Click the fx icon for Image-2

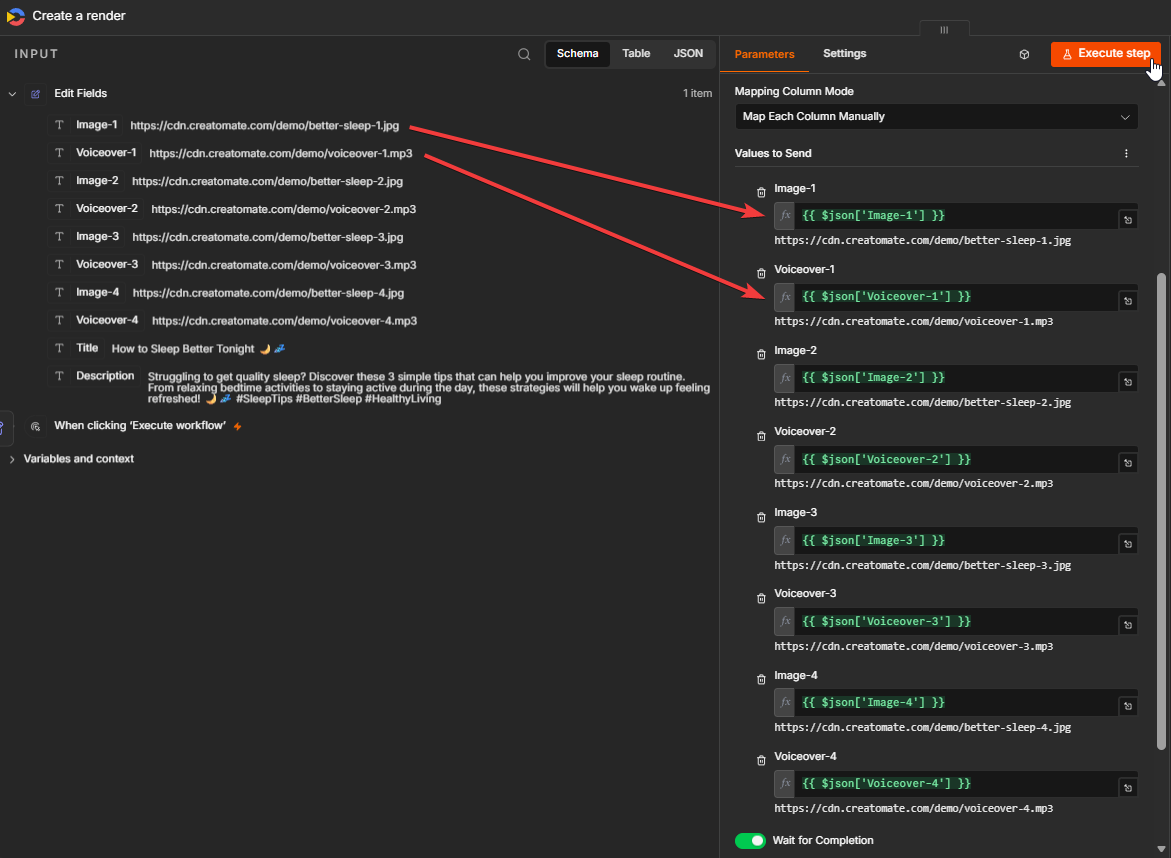tap(784, 378)
